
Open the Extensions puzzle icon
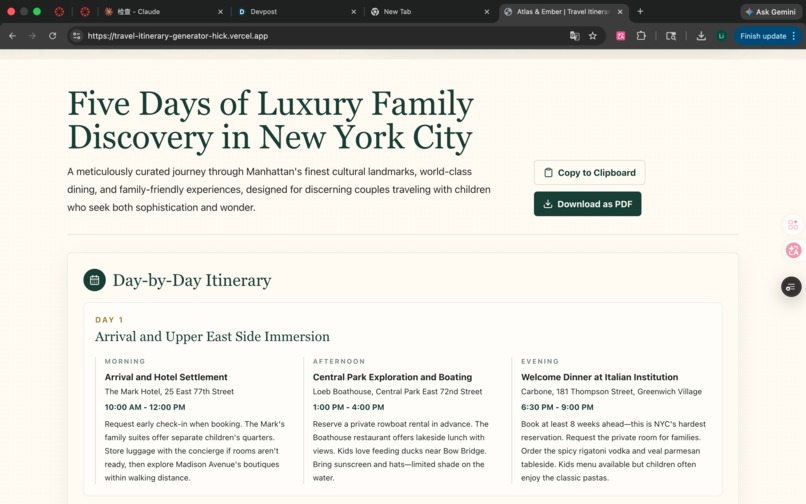(641, 36)
